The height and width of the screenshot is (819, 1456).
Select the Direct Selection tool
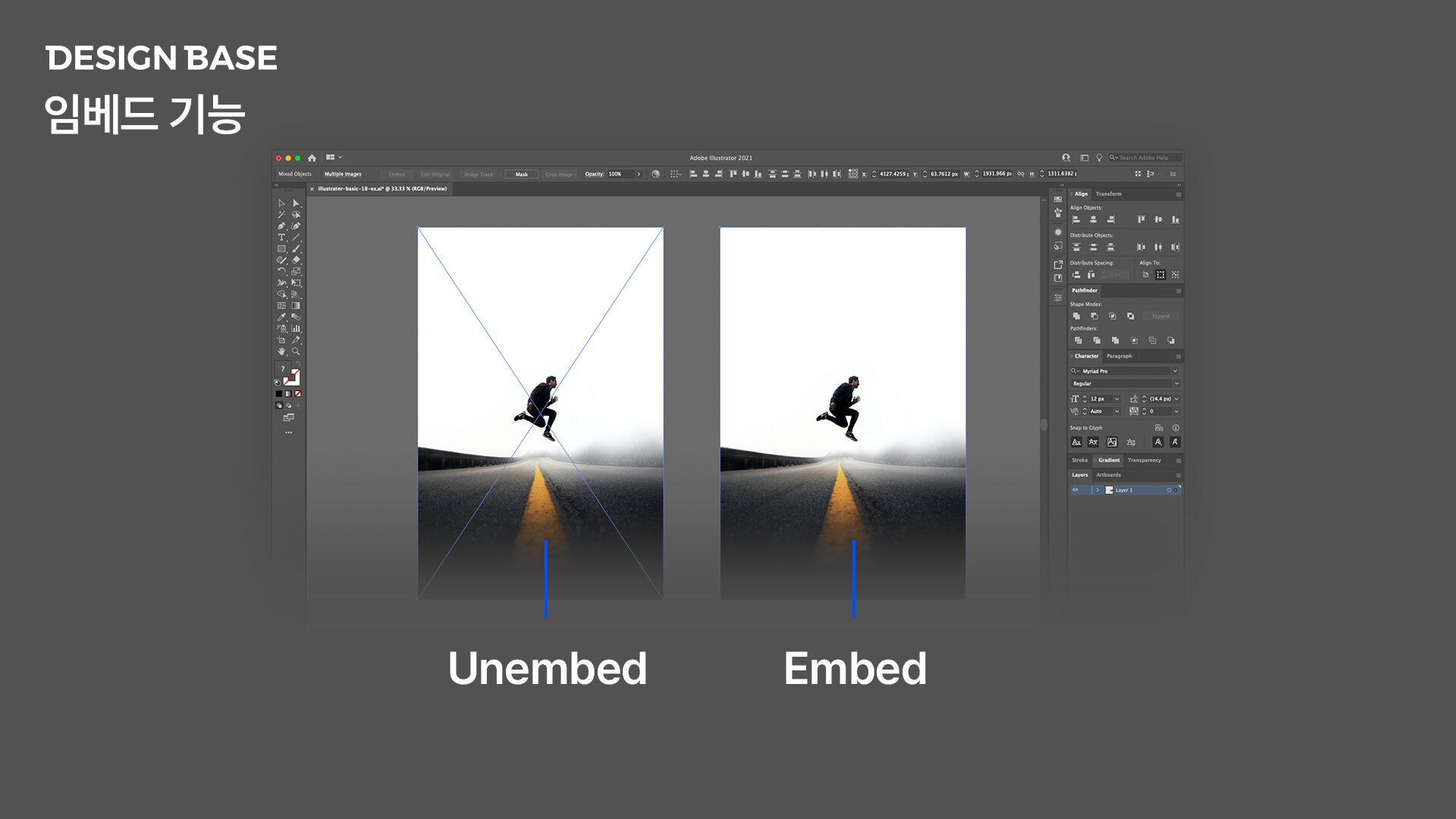(297, 203)
